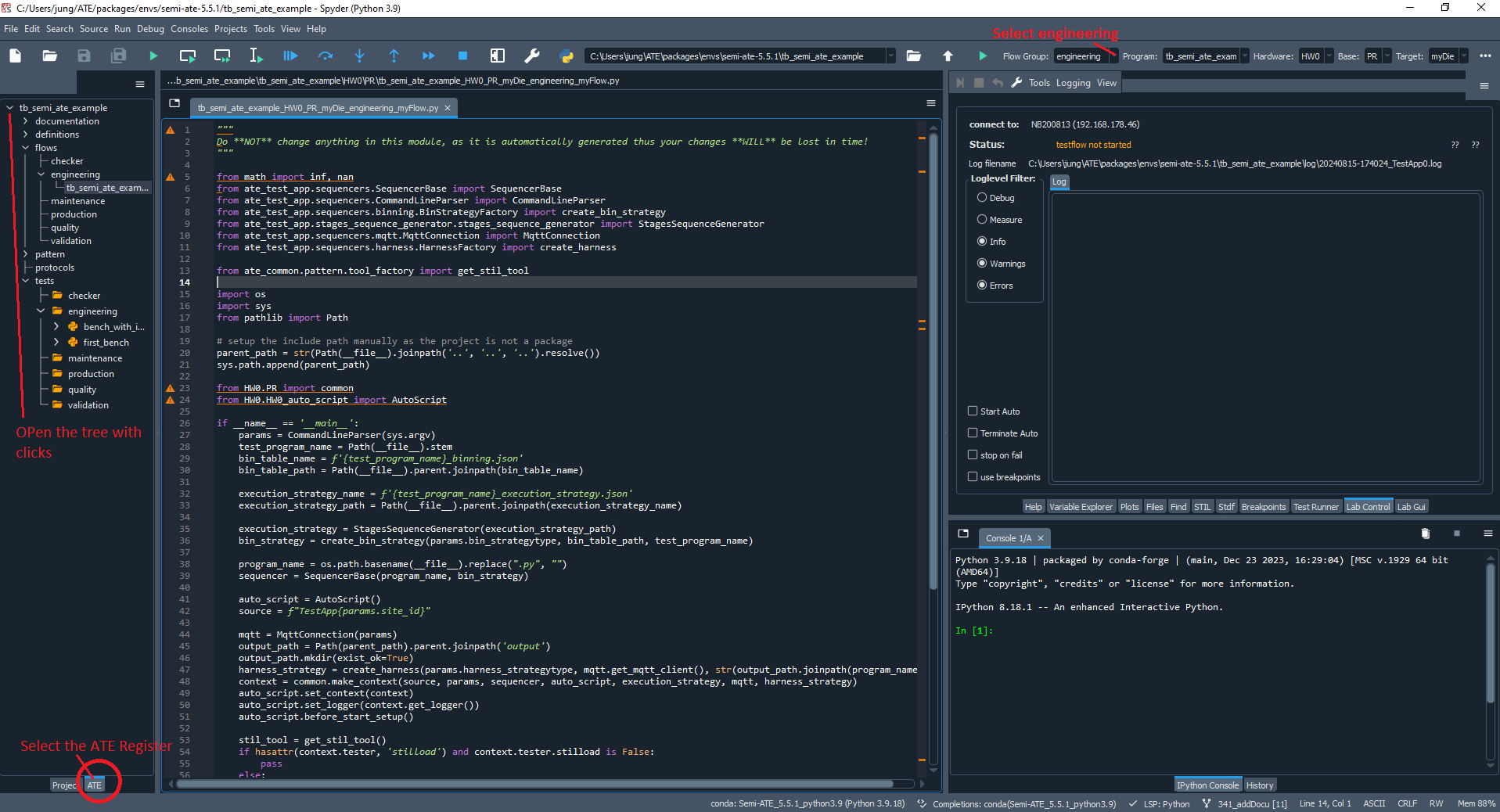The width and height of the screenshot is (1500, 812).
Task: Run current cell
Action: click(x=188, y=56)
